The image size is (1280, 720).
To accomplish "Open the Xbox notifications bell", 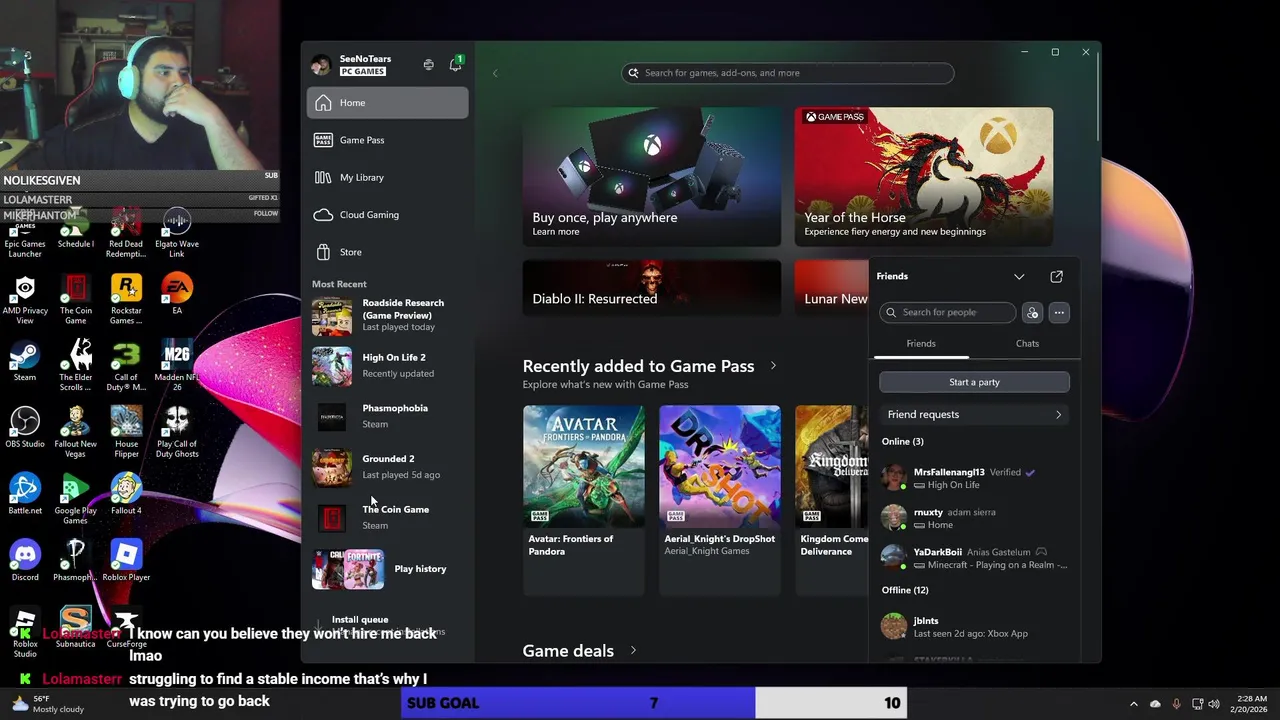I will (455, 64).
